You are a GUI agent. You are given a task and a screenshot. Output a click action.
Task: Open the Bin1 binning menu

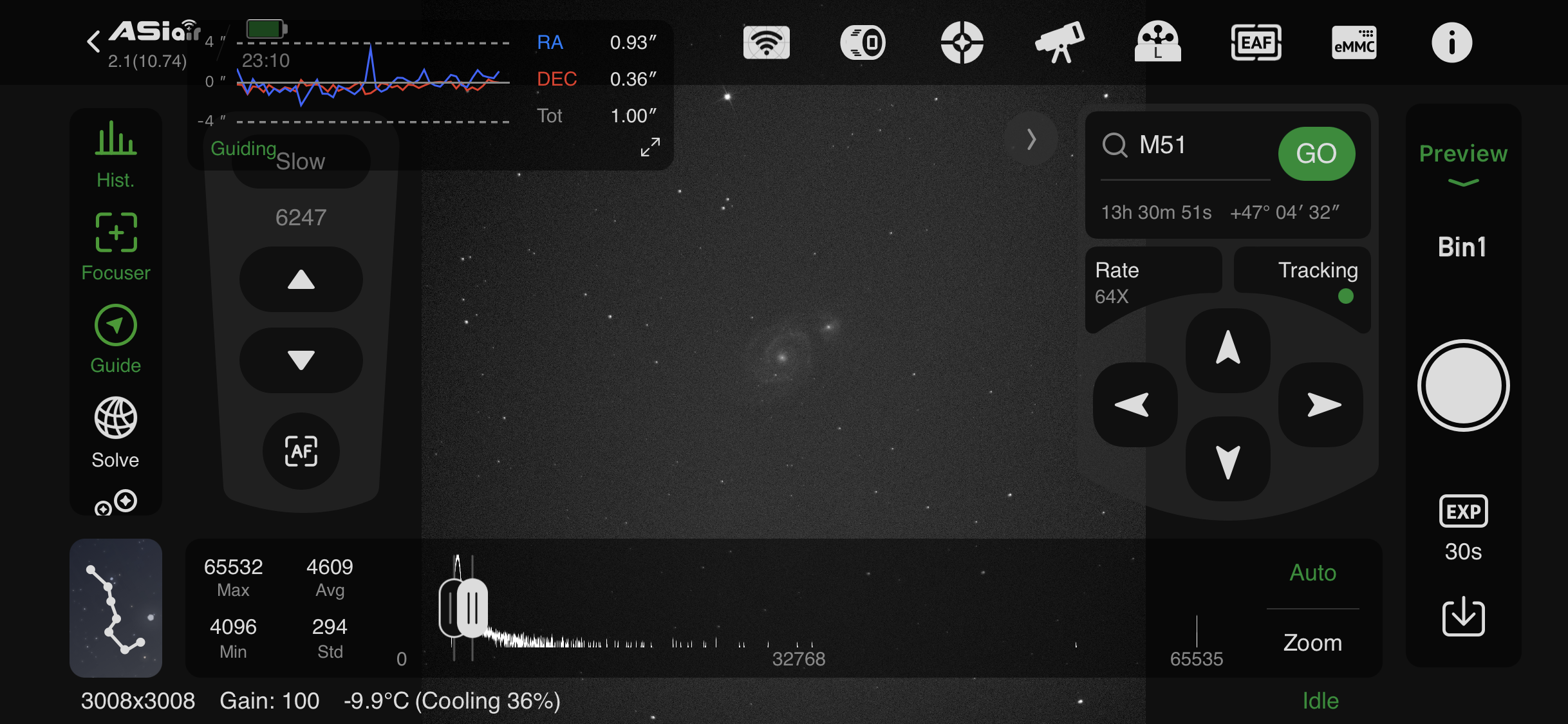(1462, 247)
